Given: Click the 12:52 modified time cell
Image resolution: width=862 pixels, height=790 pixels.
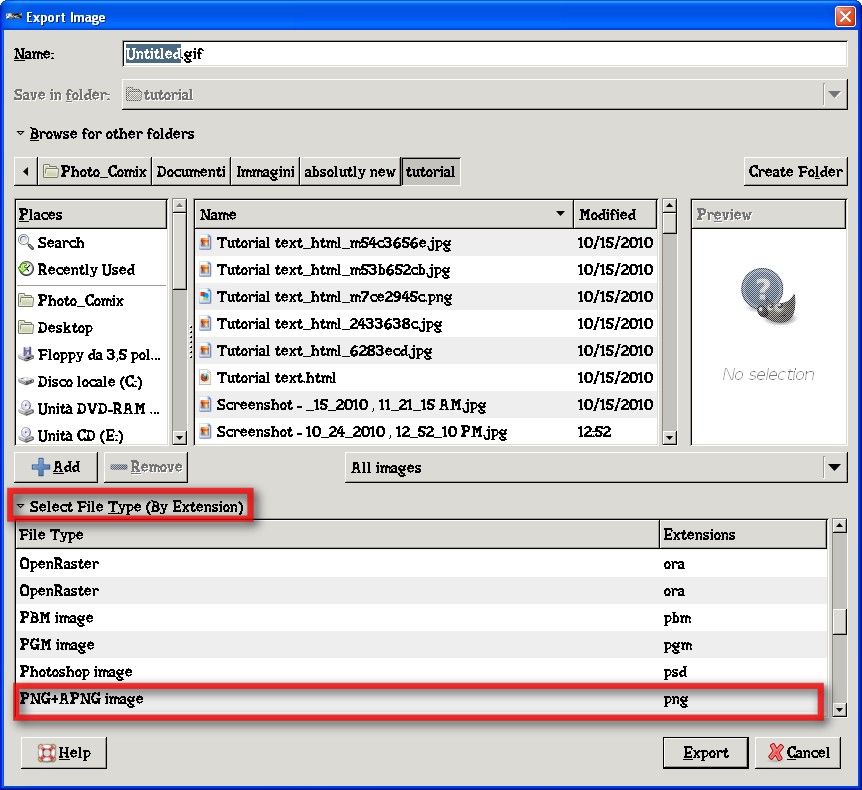Looking at the screenshot, I should coord(594,432).
